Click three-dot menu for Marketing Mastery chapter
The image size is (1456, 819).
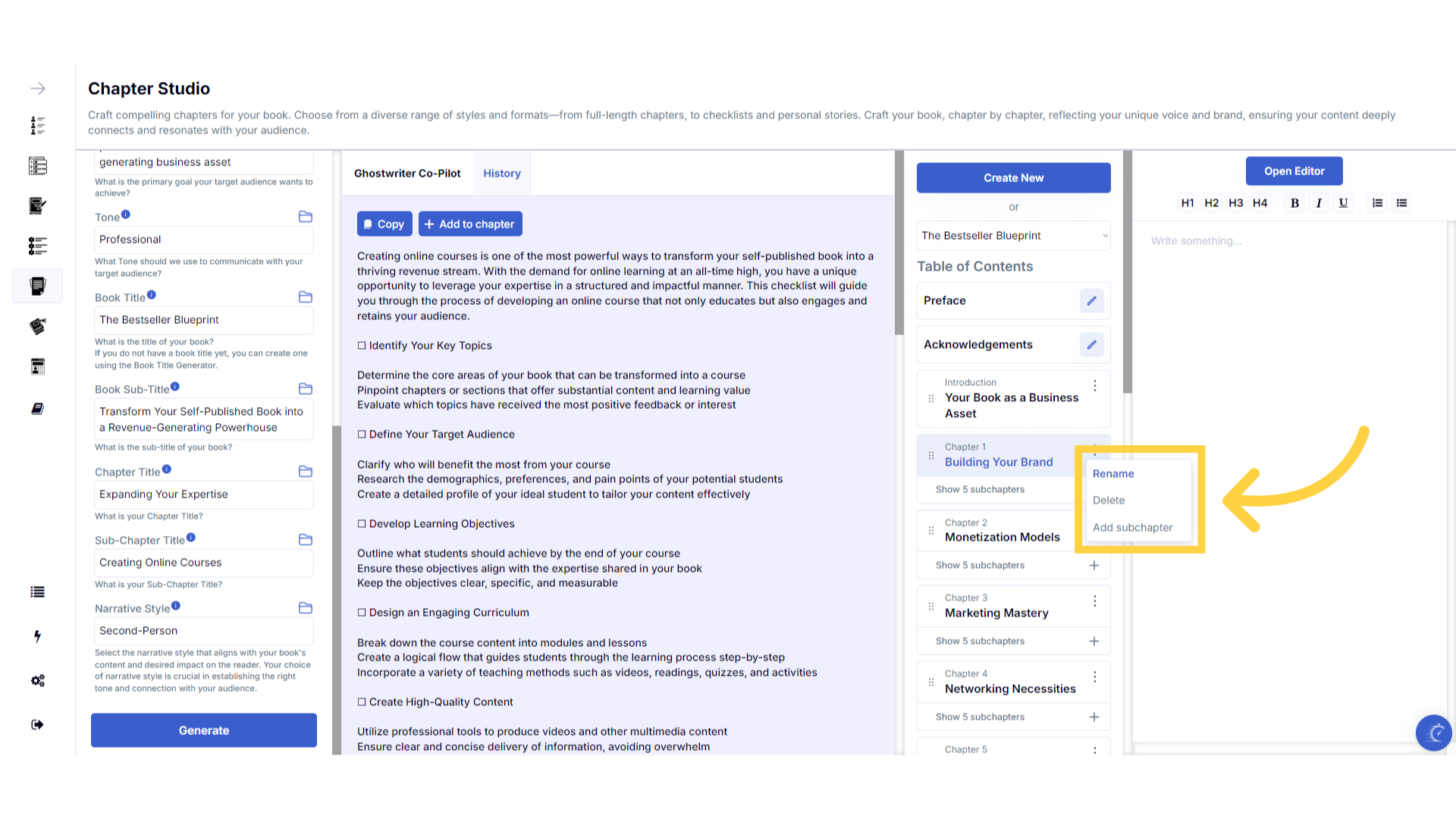point(1094,601)
